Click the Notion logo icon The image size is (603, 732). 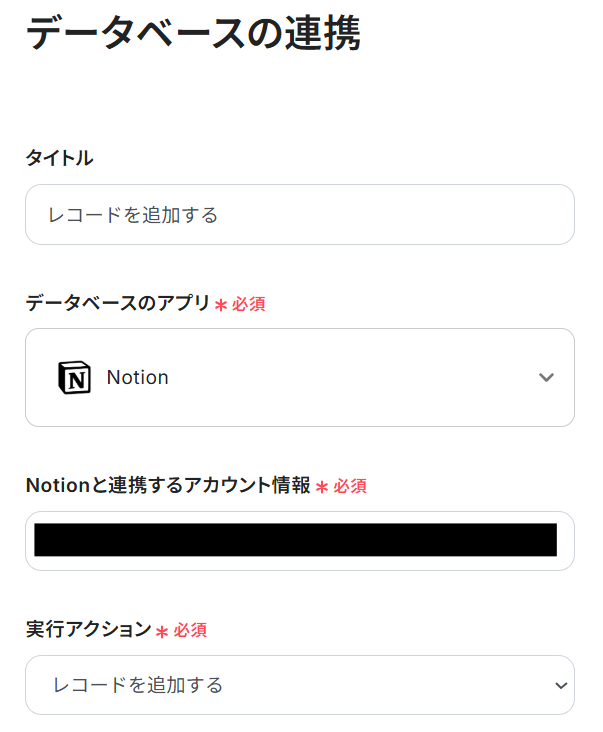click(x=74, y=378)
